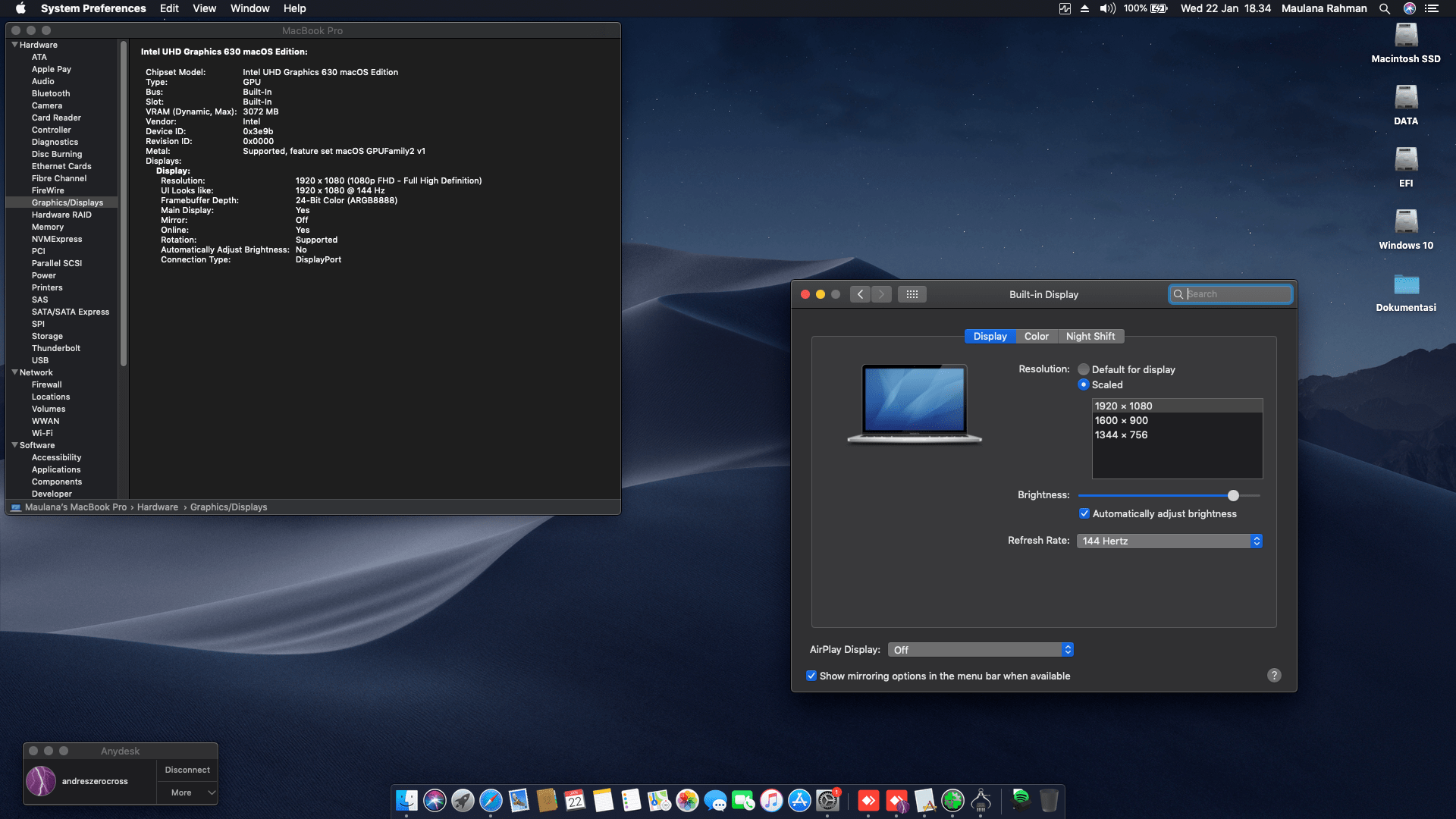
Task: Click the Spotlight search icon in menu bar
Action: point(1385,8)
